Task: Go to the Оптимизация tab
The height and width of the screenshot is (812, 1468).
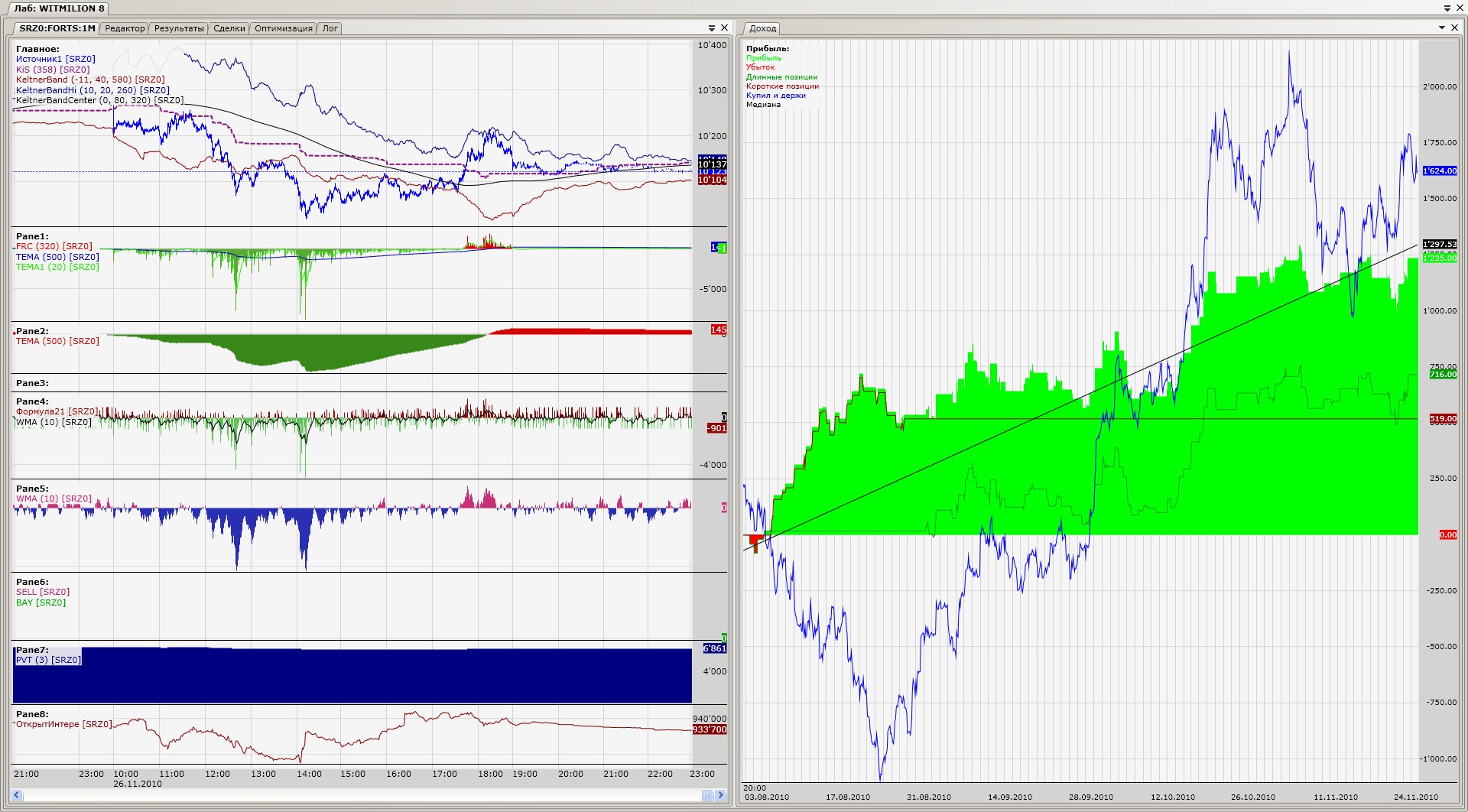Action: 284,28
